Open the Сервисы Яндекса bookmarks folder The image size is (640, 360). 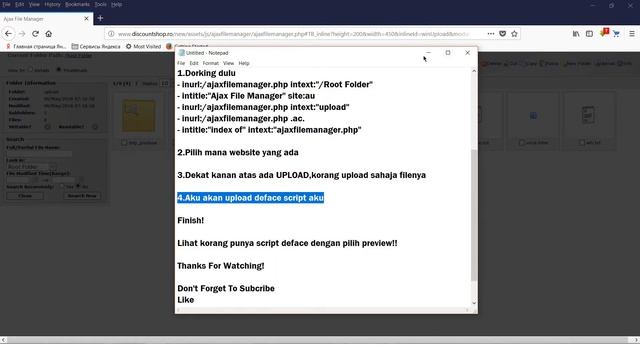pos(96,47)
